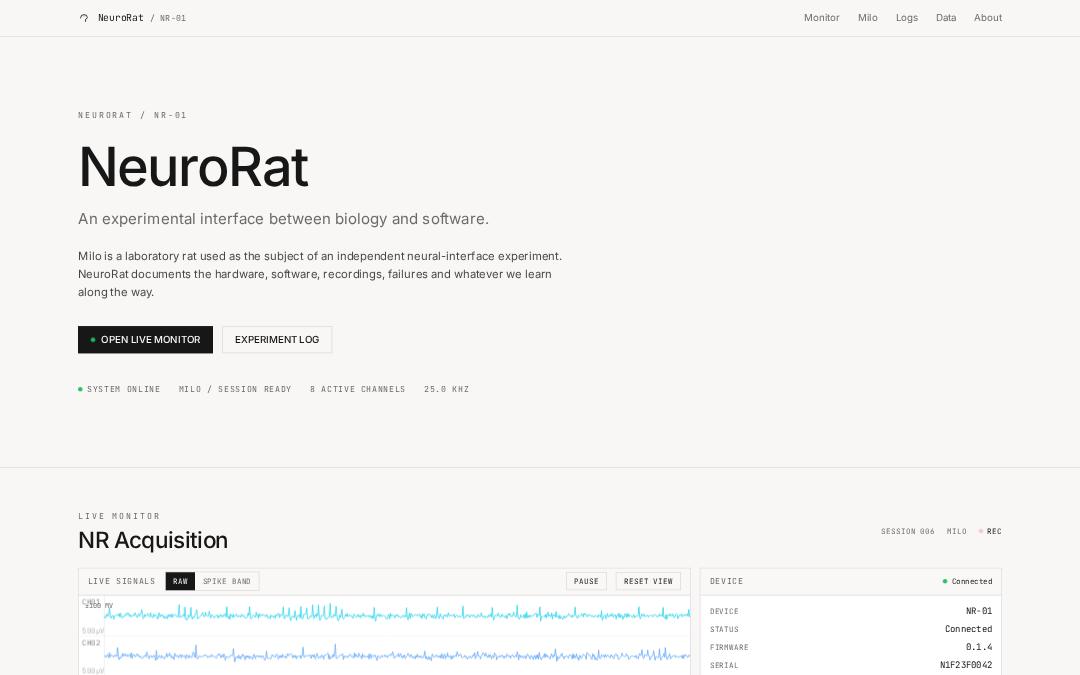Viewport: 1080px width, 675px height.
Task: Open the Milo navigation item
Action: [868, 18]
